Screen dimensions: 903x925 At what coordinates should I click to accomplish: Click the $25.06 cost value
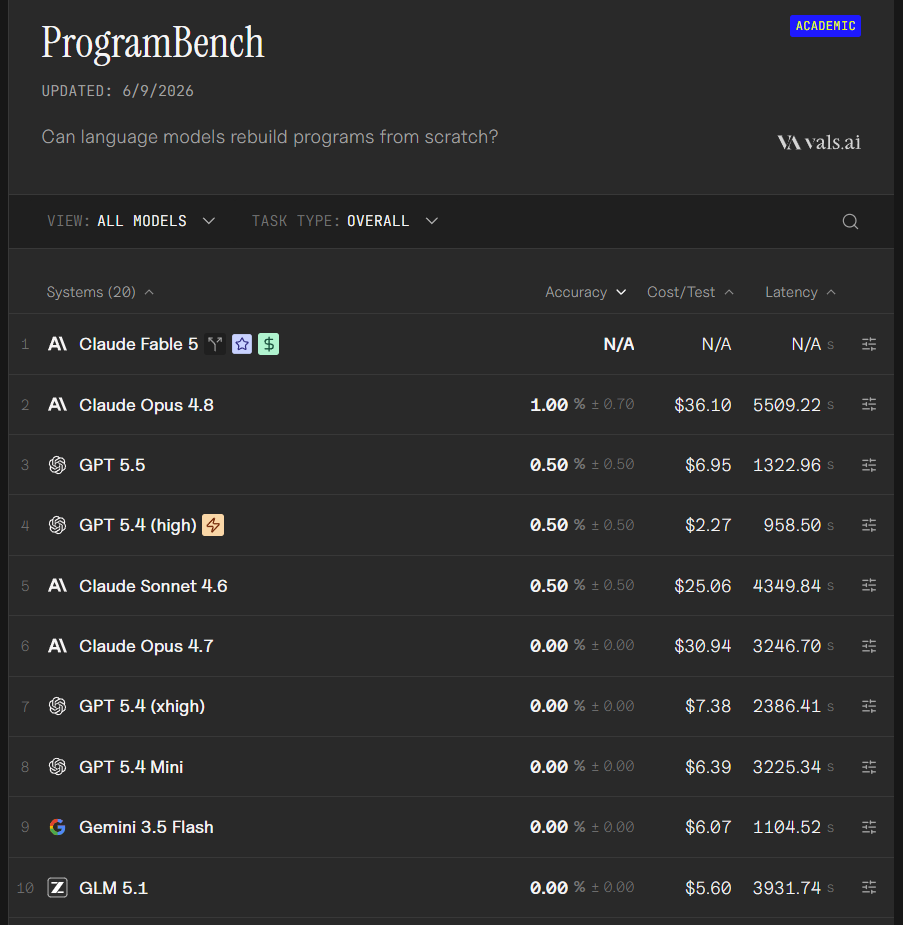(x=702, y=586)
